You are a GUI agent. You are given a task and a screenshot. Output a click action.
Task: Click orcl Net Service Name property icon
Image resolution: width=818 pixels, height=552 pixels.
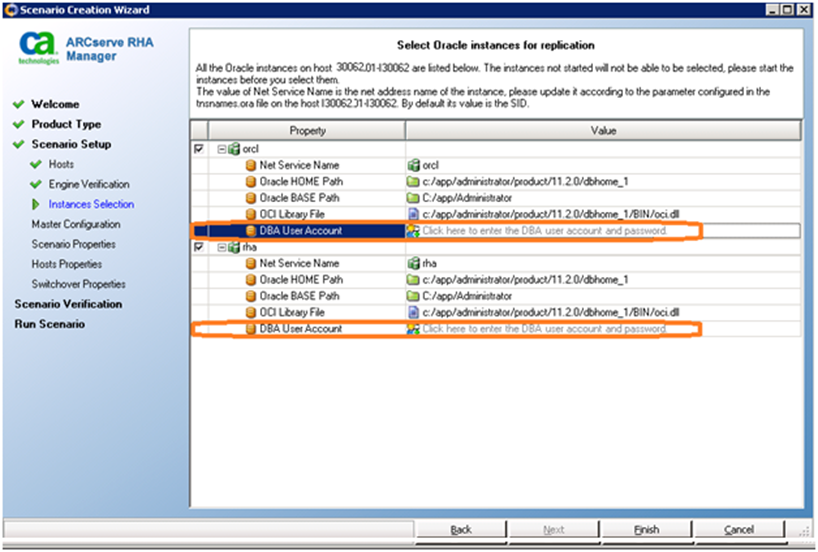click(x=251, y=166)
